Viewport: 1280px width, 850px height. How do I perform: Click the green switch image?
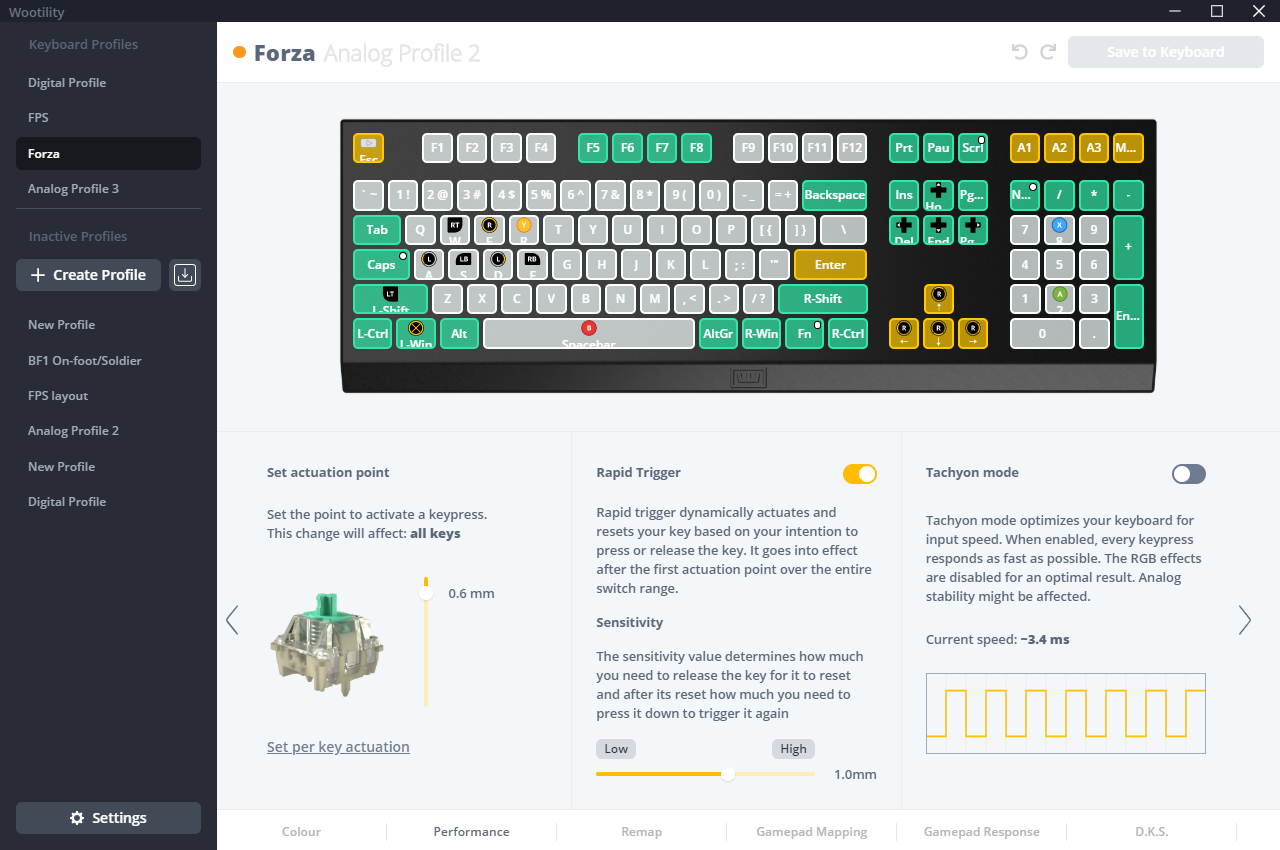point(327,644)
